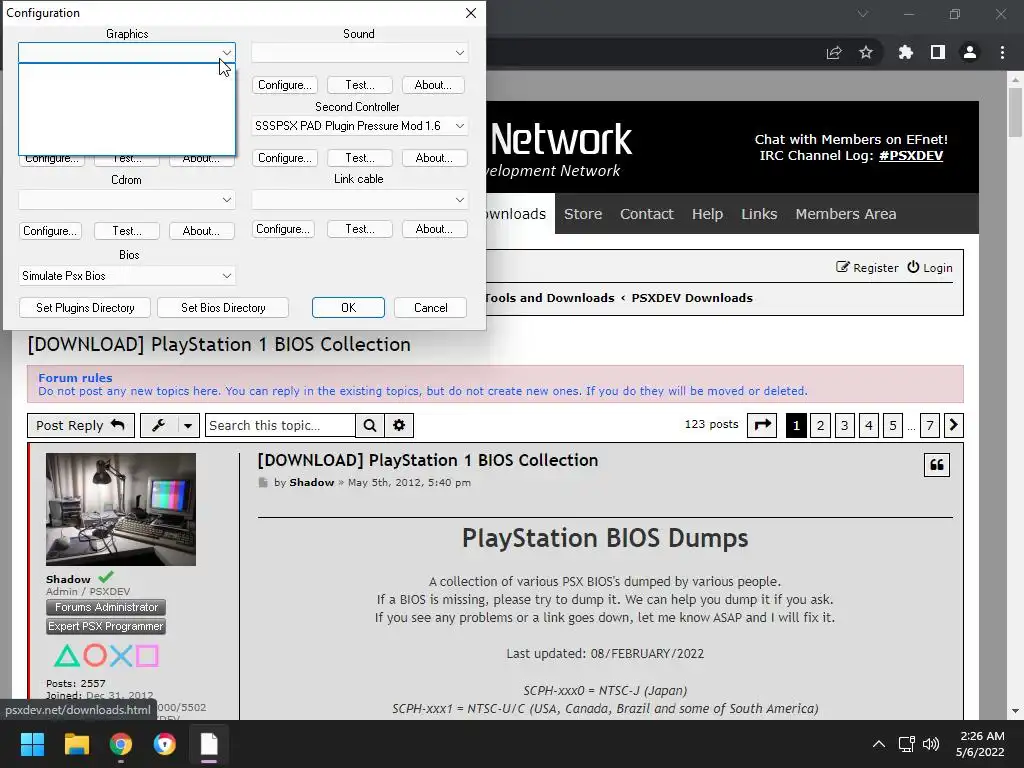Open Chrome profile icon
Viewport: 1024px width, 768px height.
point(970,52)
